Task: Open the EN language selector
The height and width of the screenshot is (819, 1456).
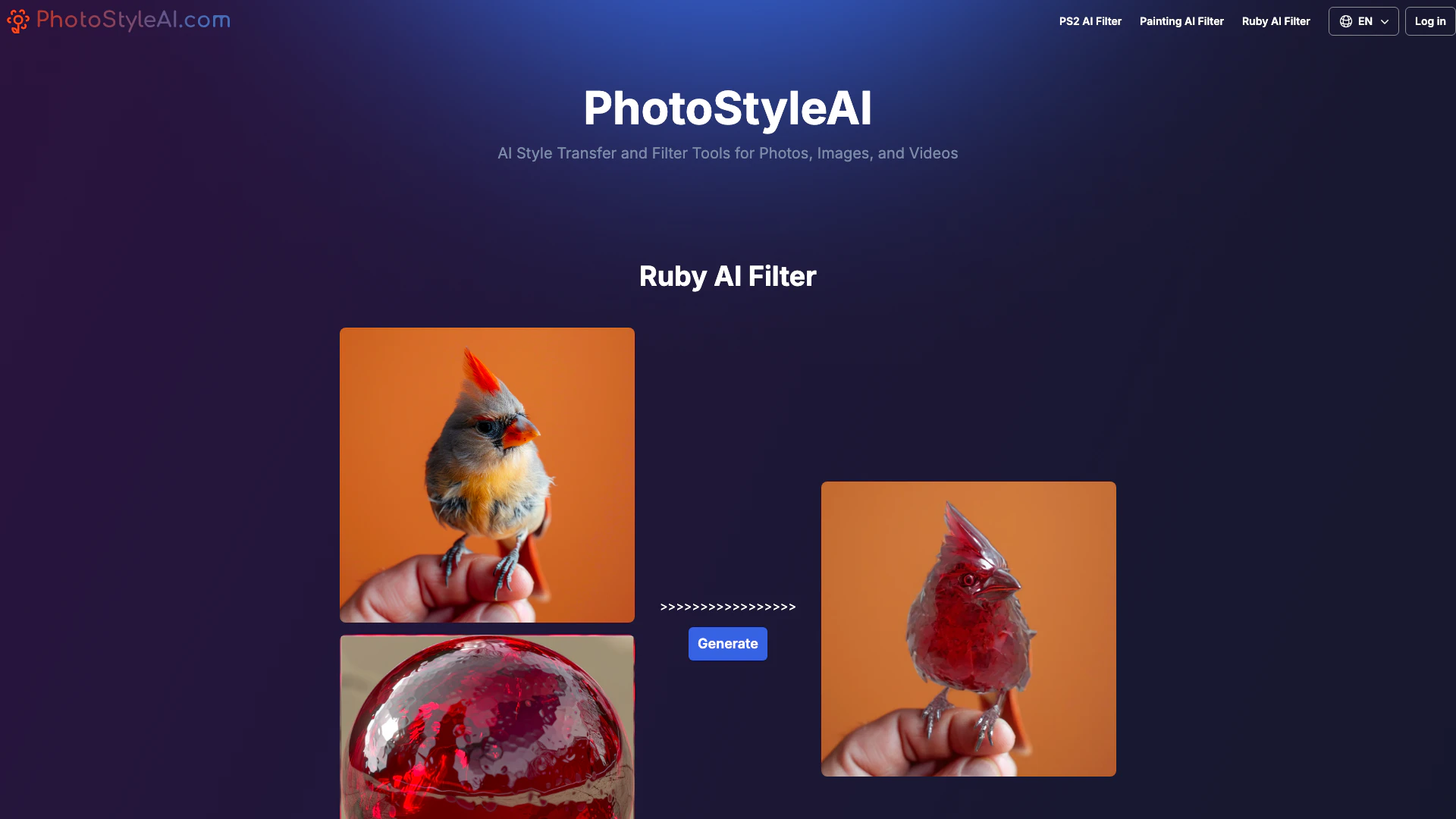Action: [x=1363, y=21]
